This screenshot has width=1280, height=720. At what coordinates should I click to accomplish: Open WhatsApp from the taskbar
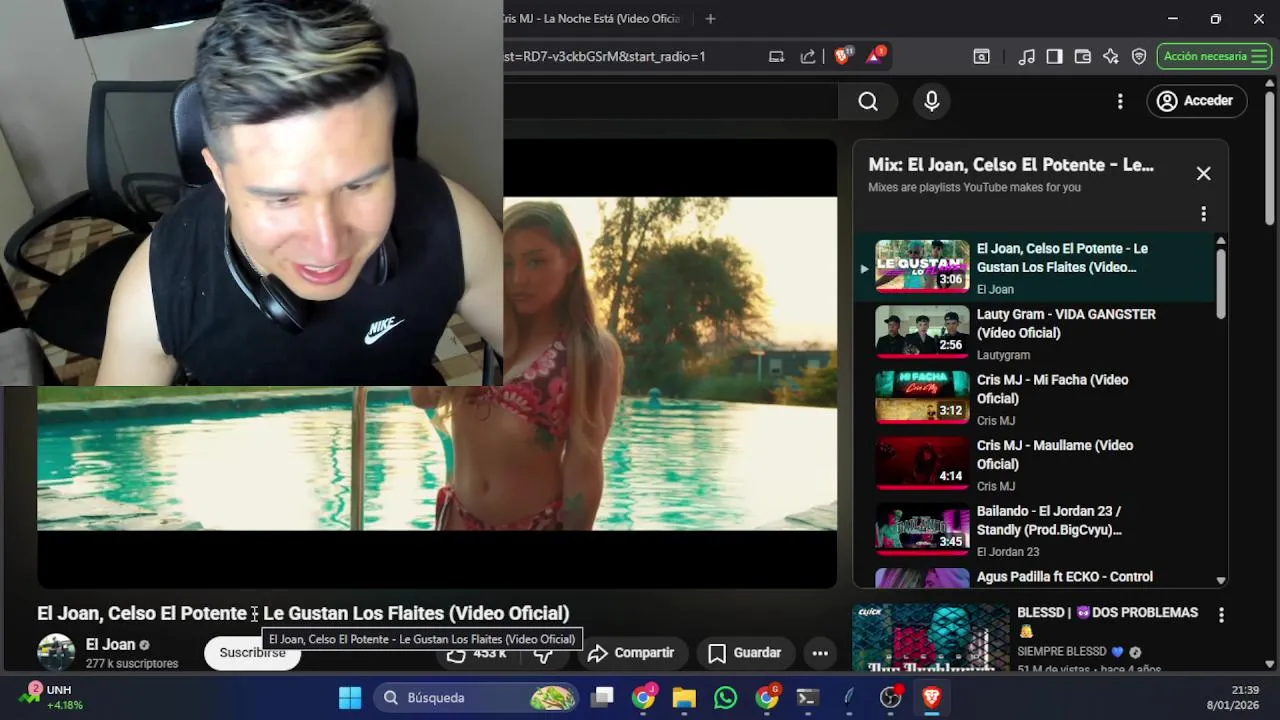pos(726,698)
